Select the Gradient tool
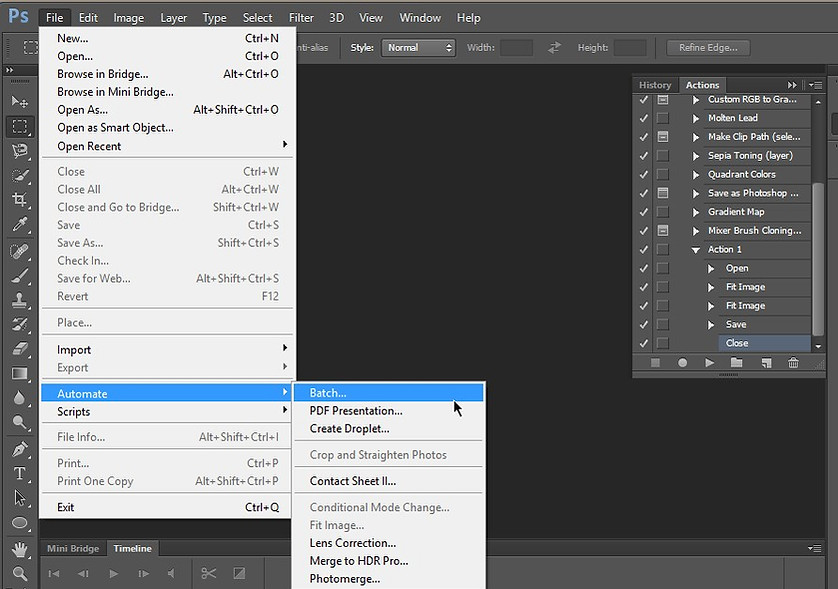 point(20,373)
